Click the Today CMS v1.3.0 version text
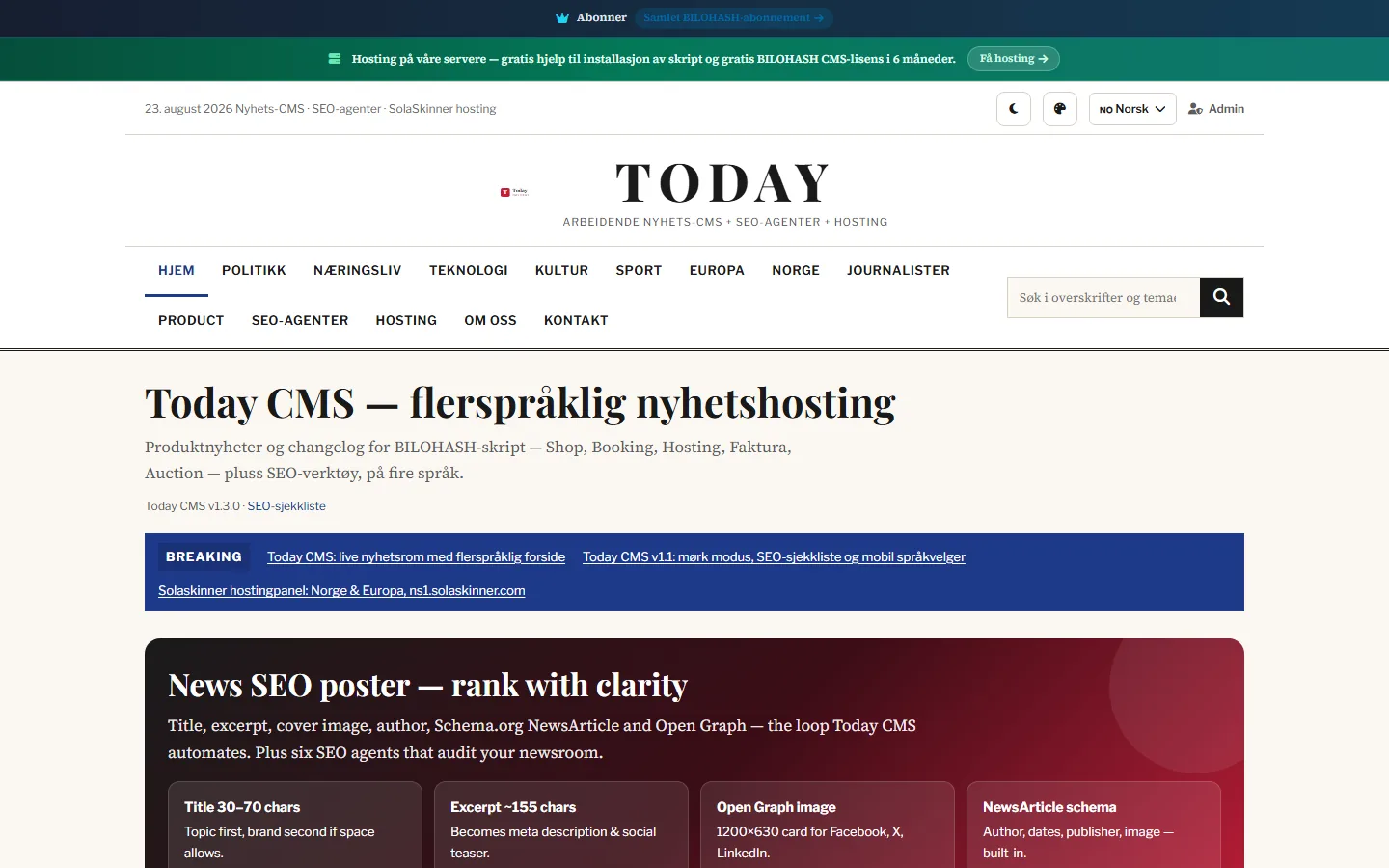Screen dimensions: 1389x868 tap(192, 506)
